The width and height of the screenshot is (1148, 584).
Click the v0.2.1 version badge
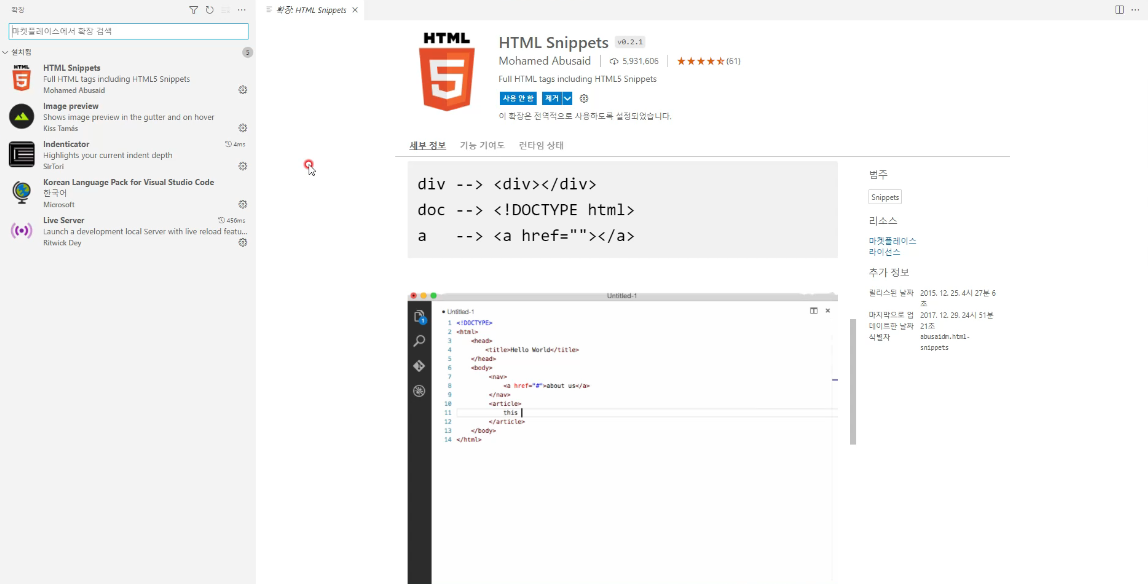coord(630,42)
